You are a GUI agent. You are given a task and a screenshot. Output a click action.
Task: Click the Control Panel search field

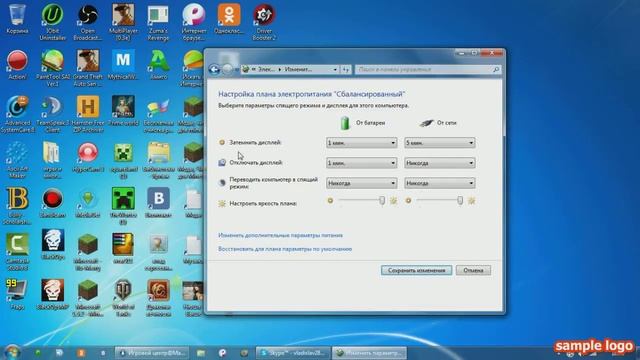pos(428,70)
